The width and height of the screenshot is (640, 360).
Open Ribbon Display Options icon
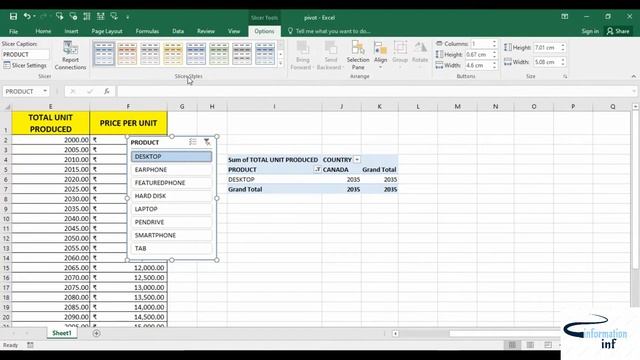(564, 17)
